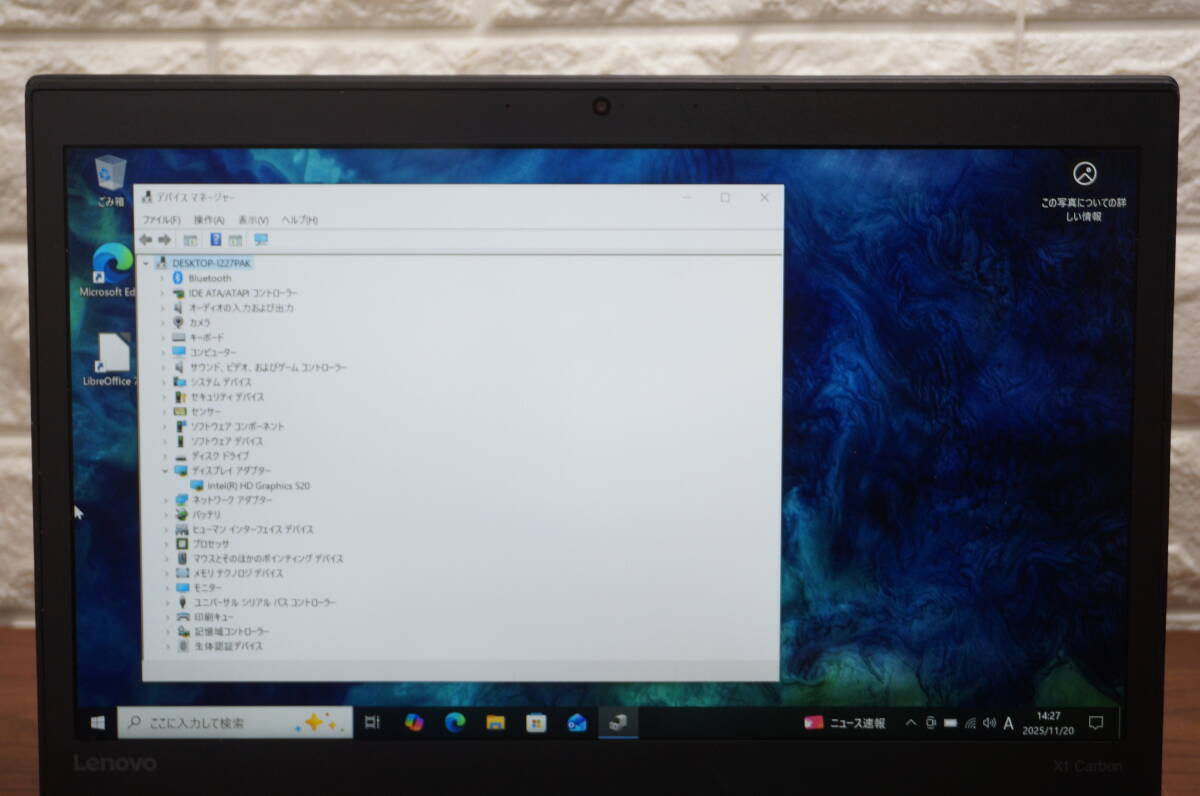Expand the プロセッサ category
This screenshot has height=796, width=1200.
click(166, 544)
